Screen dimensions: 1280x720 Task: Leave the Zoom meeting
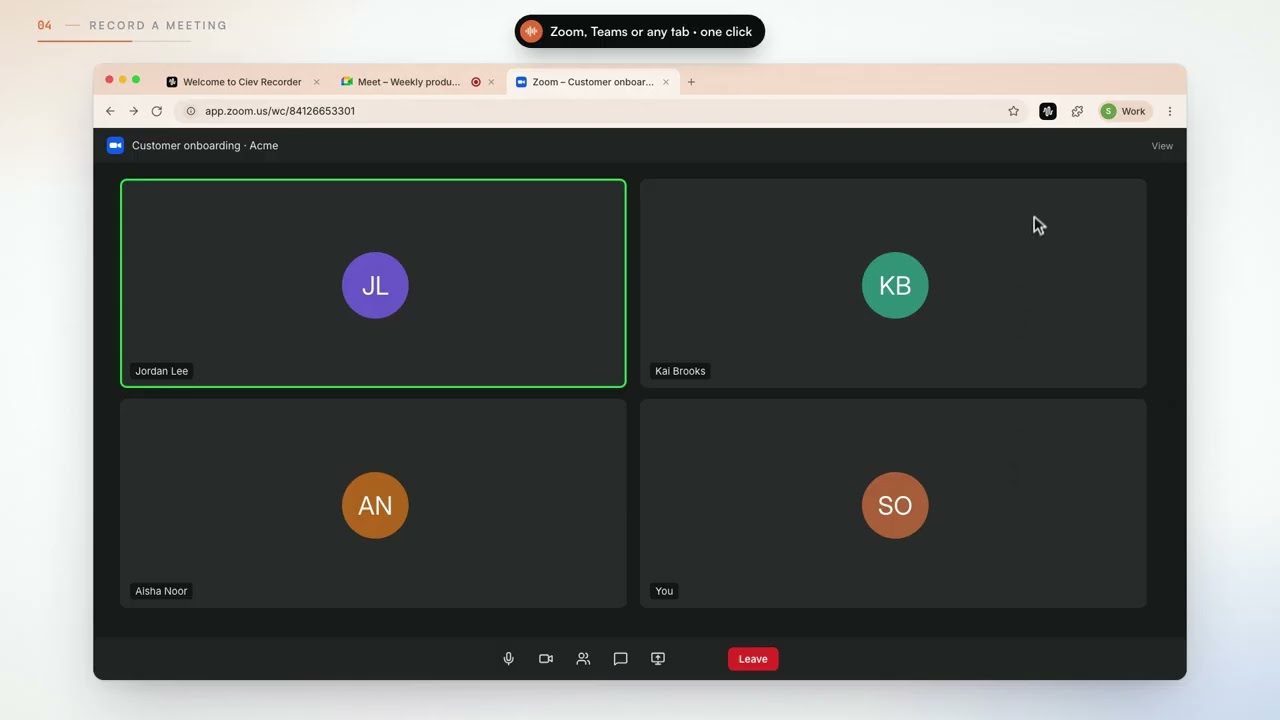pos(753,659)
